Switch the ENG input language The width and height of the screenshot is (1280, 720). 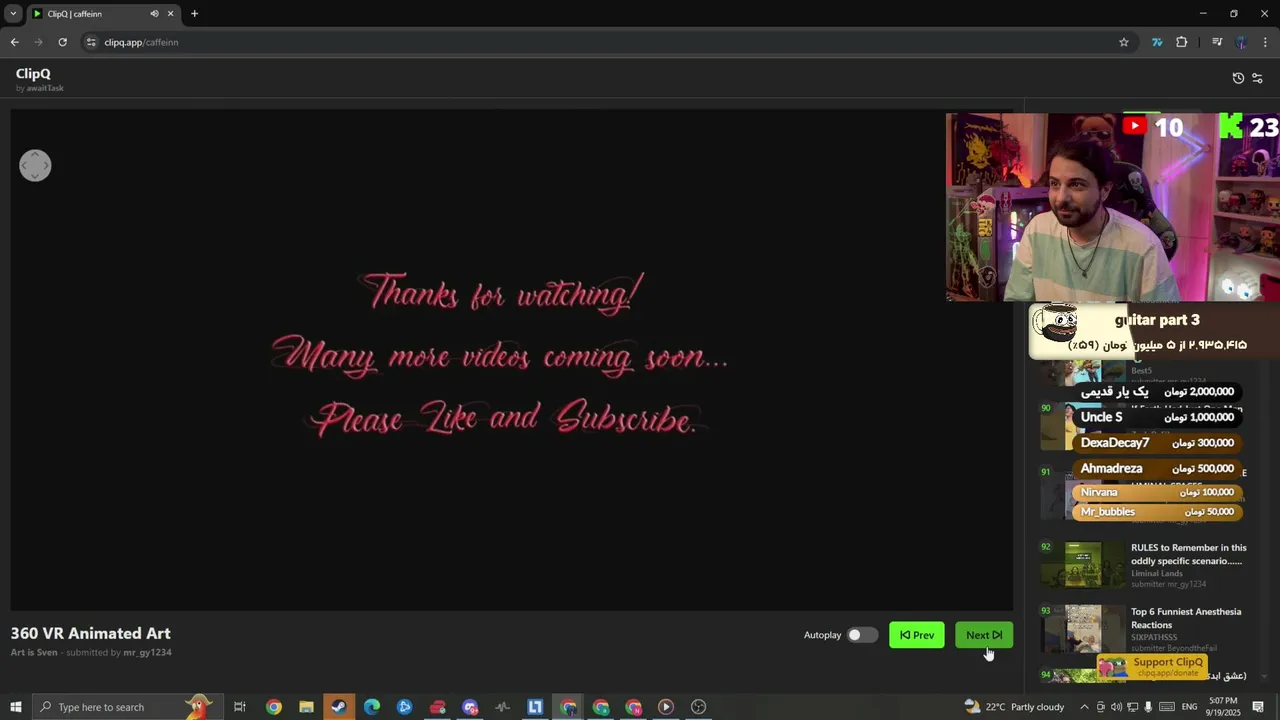point(1189,707)
